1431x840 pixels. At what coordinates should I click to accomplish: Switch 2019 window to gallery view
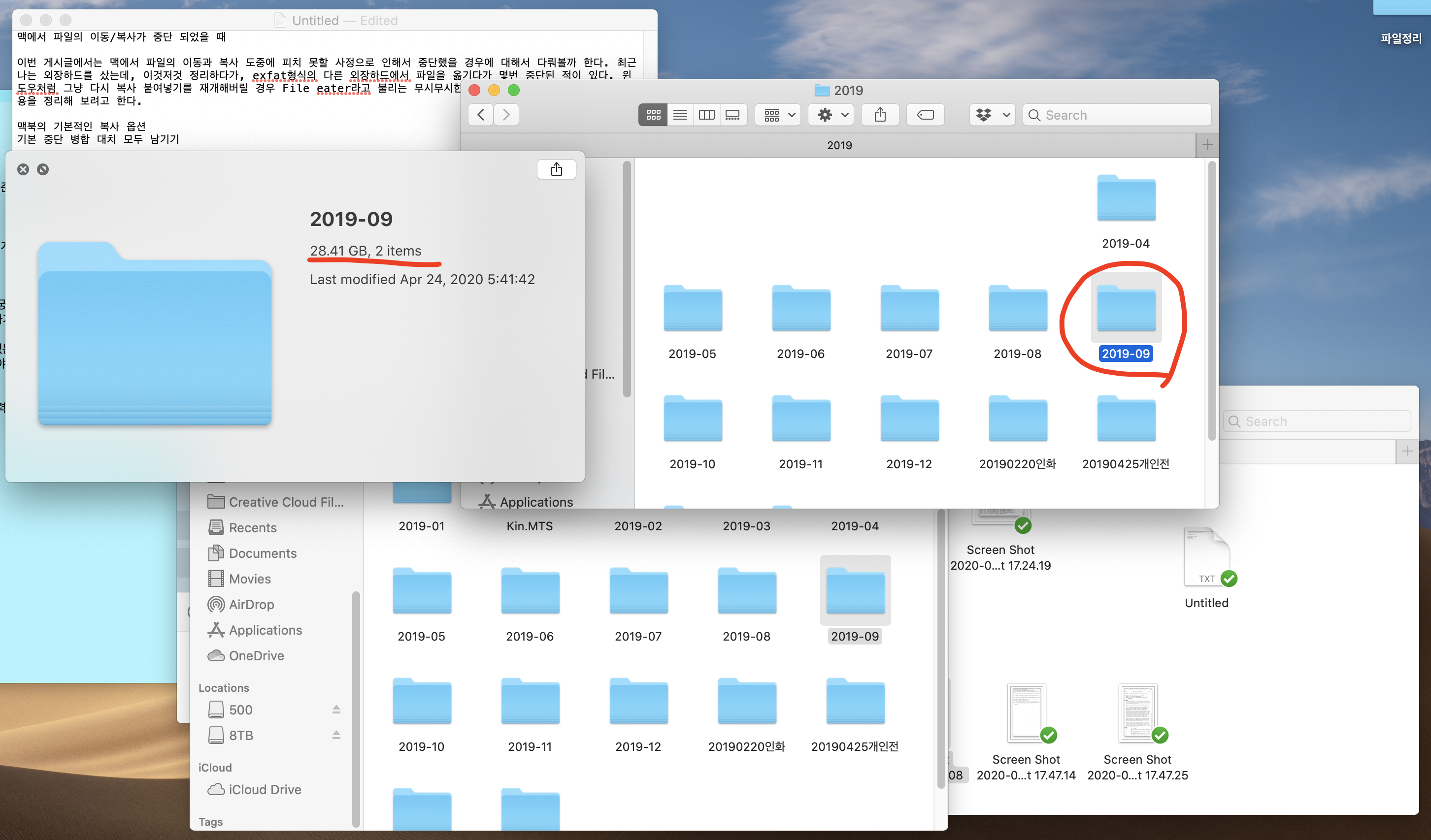(x=733, y=115)
